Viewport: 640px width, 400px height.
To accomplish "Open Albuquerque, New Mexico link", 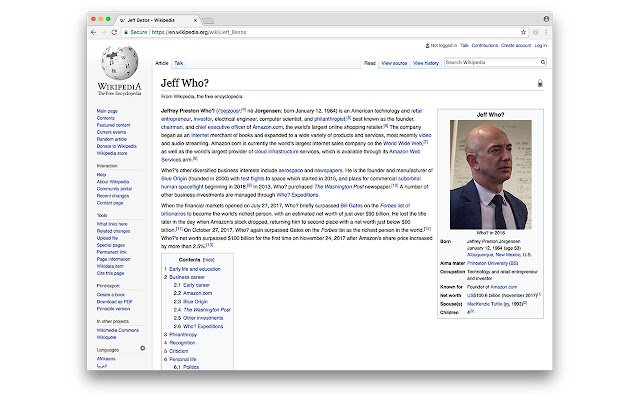I will tap(494, 255).
